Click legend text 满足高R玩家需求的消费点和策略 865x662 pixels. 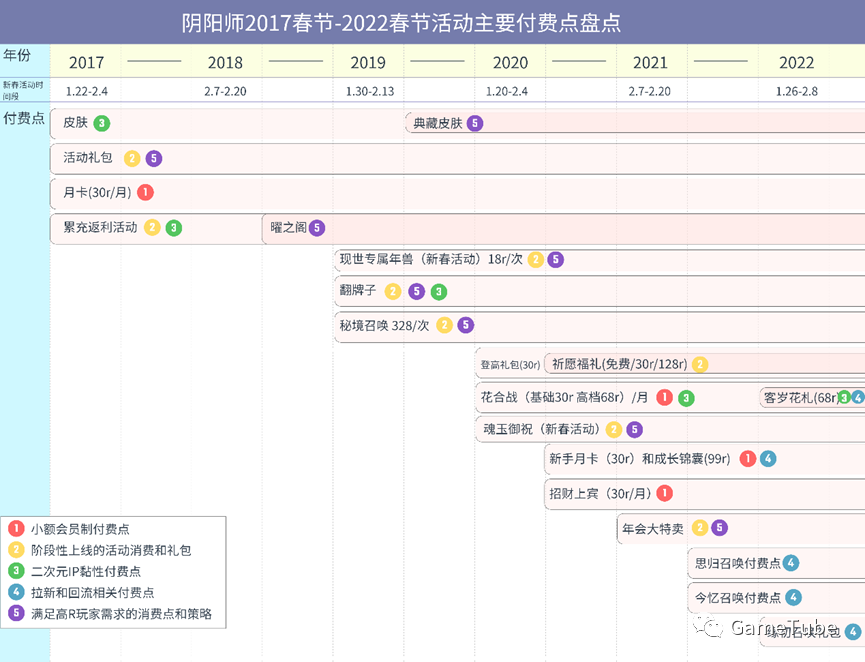[x=121, y=613]
